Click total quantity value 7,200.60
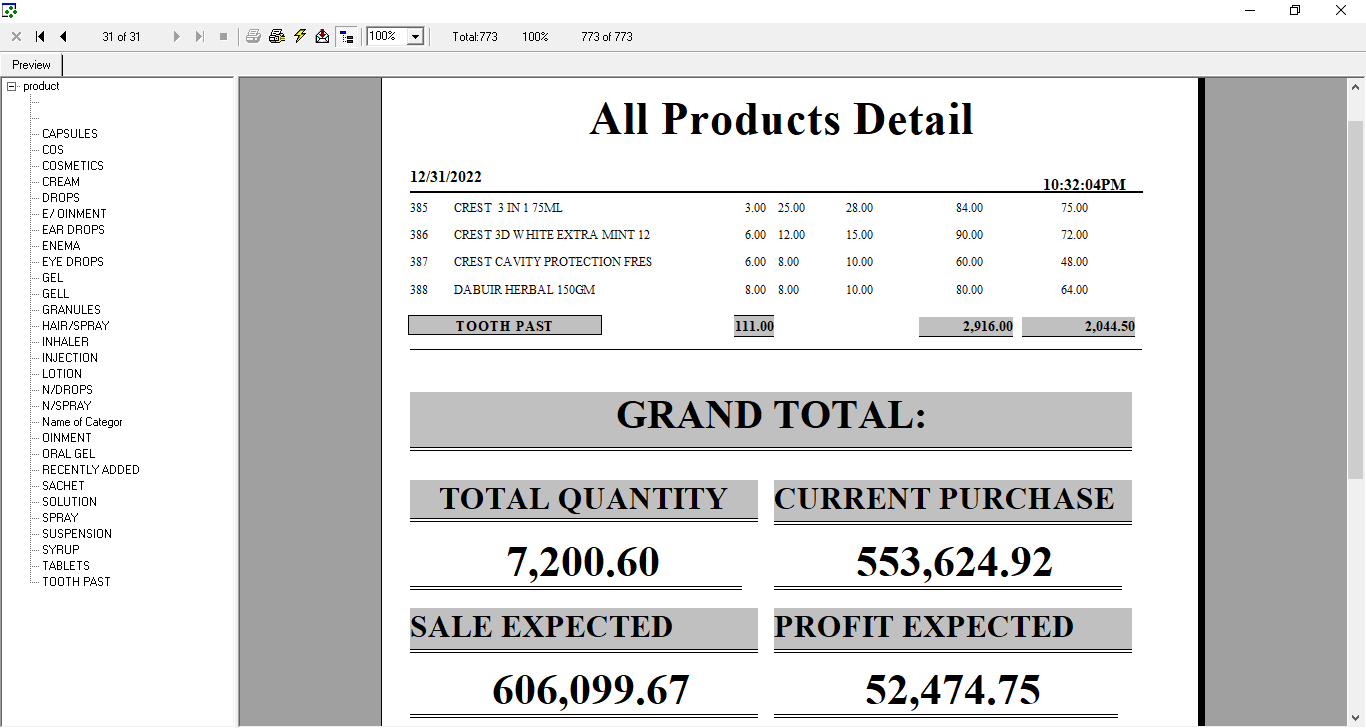Viewport: 1366px width, 728px height. click(x=583, y=562)
